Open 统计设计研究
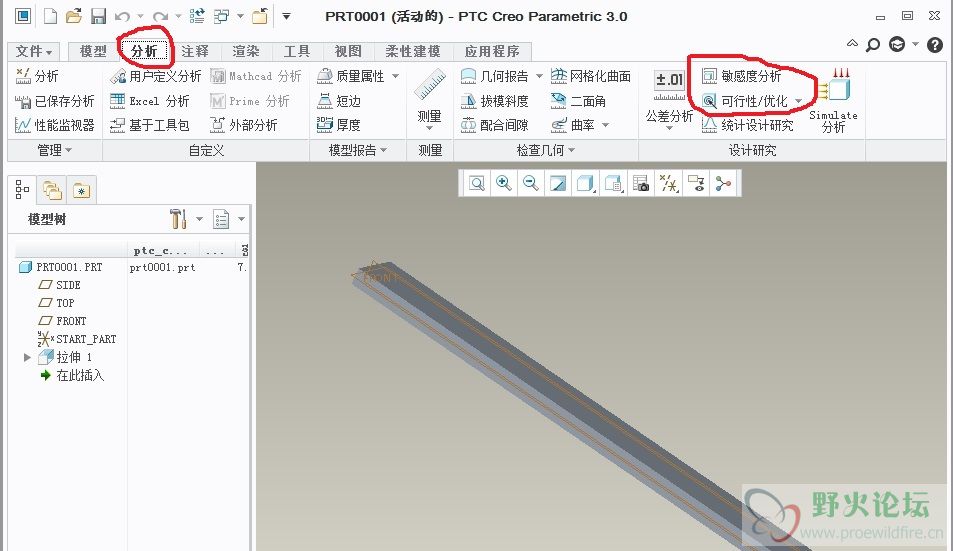The height and width of the screenshot is (551, 953). point(747,125)
